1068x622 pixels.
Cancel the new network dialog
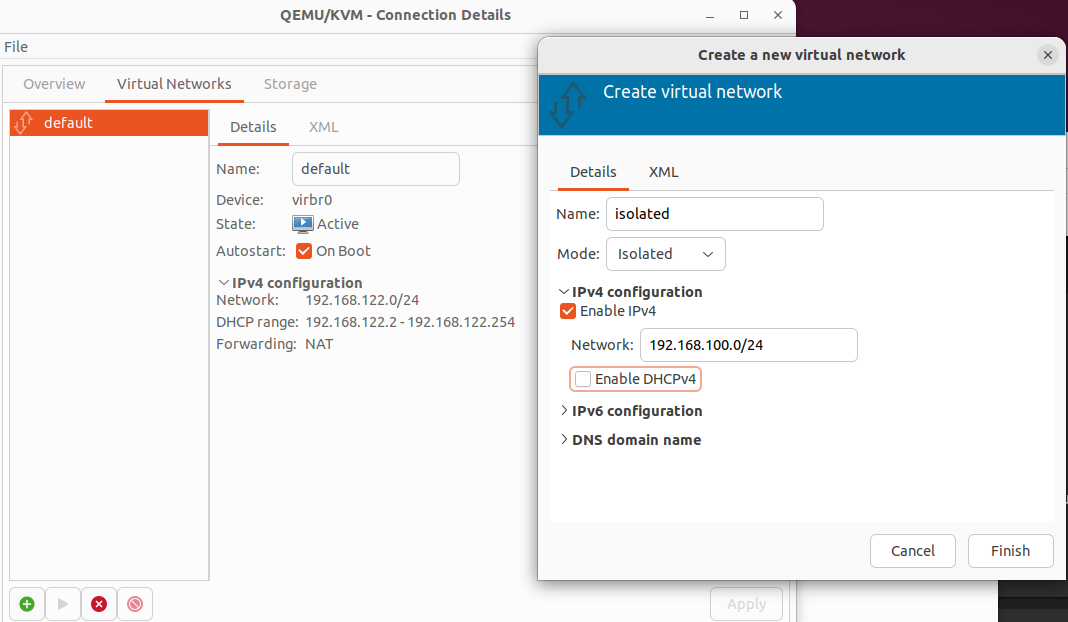tap(912, 550)
